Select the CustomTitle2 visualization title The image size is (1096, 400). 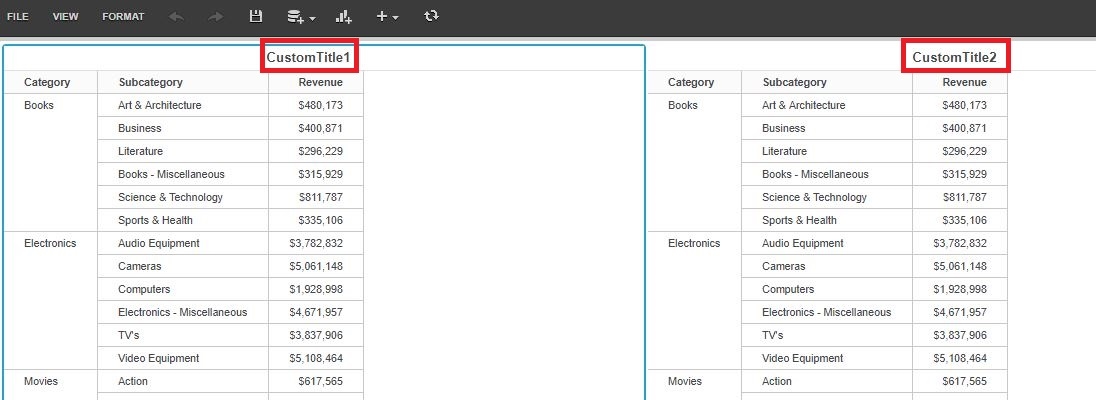(x=954, y=58)
